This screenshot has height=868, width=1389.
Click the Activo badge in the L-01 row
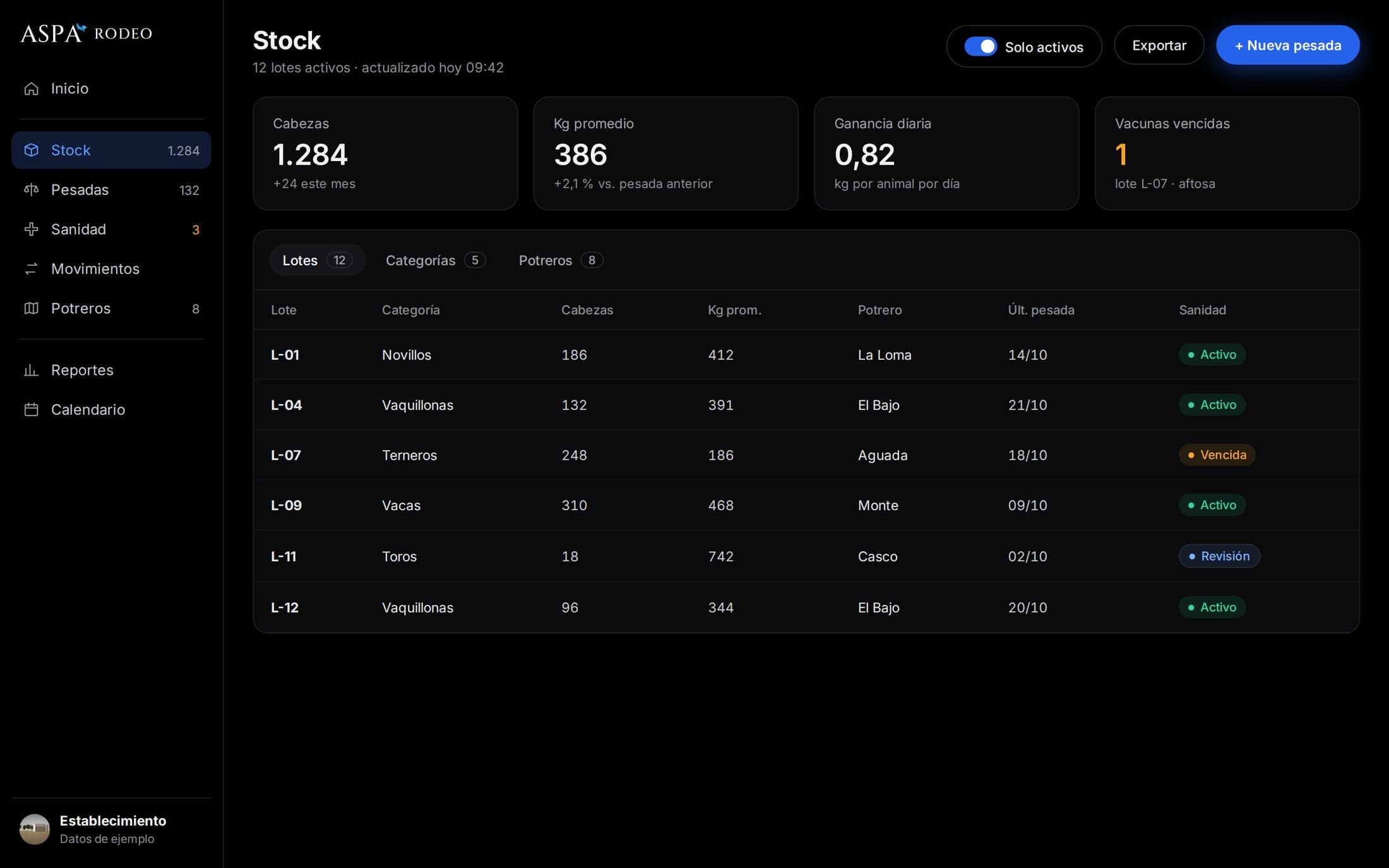point(1212,355)
